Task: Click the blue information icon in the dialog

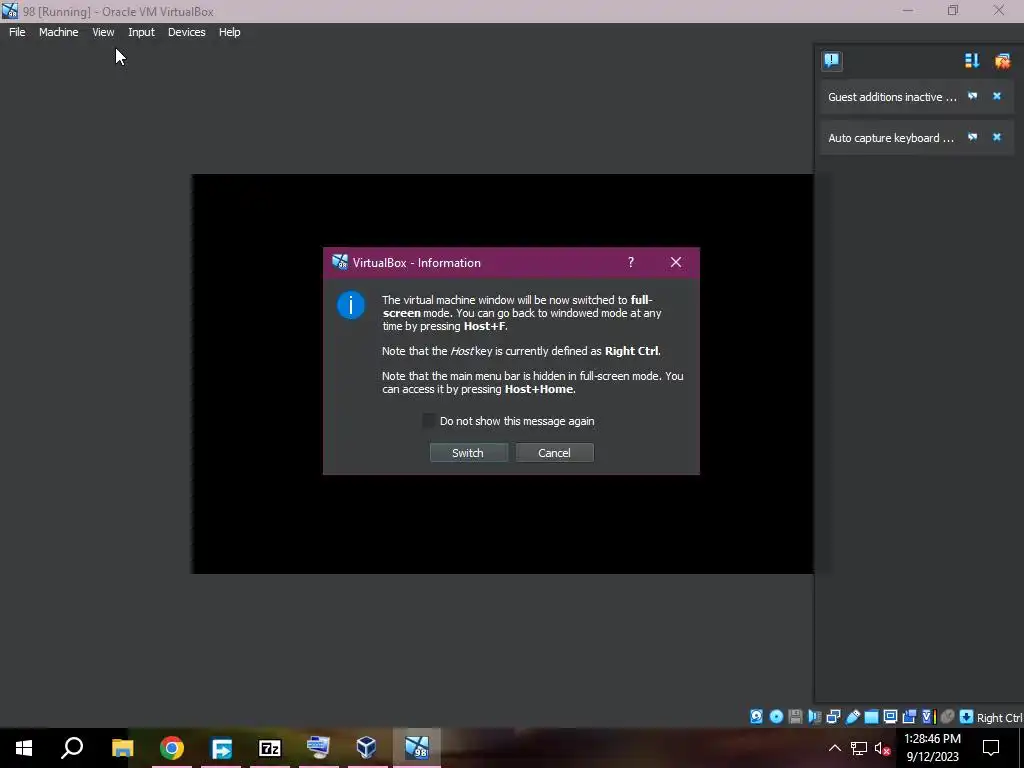Action: coord(351,305)
